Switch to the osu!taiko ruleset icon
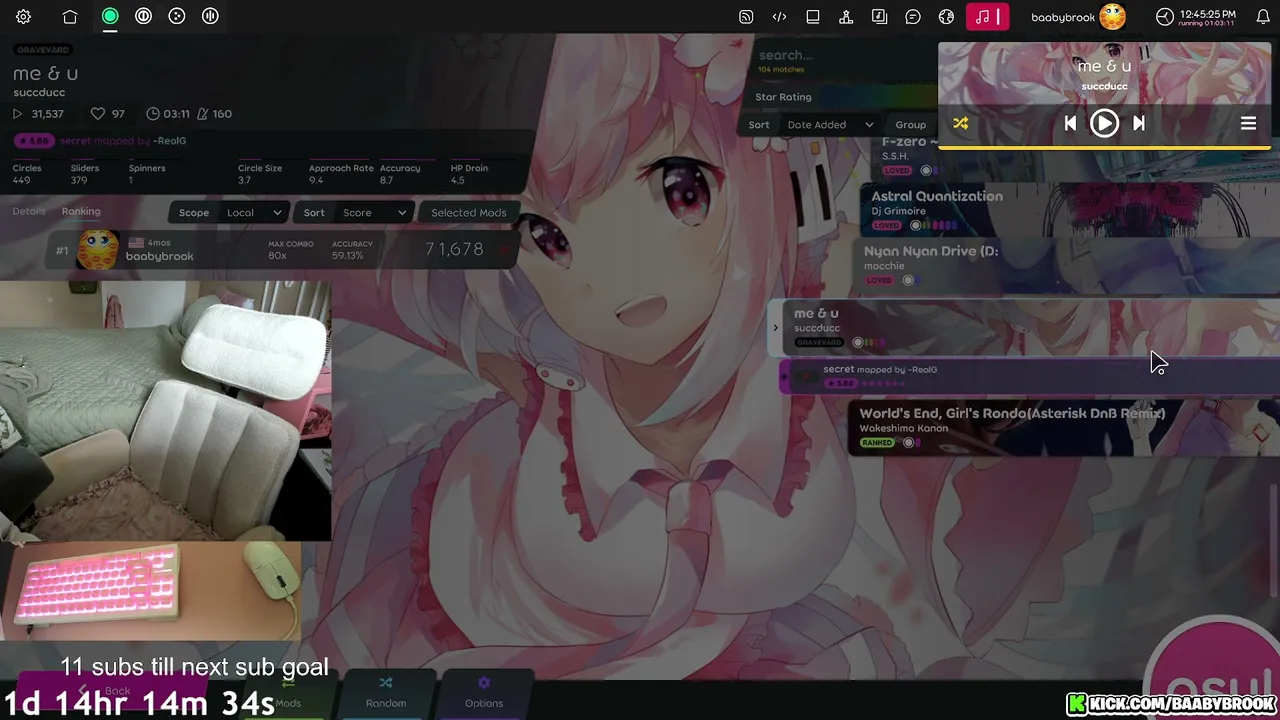 tap(143, 16)
